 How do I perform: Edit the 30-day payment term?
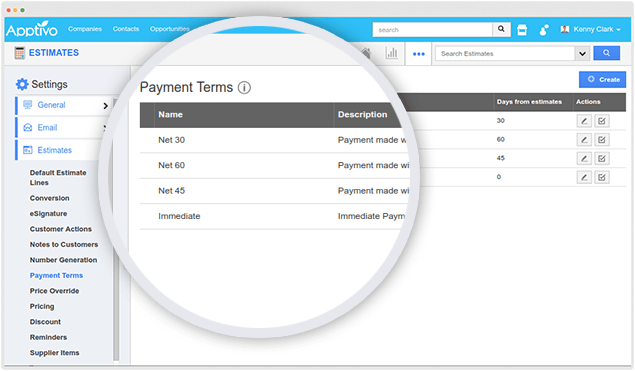(x=584, y=121)
